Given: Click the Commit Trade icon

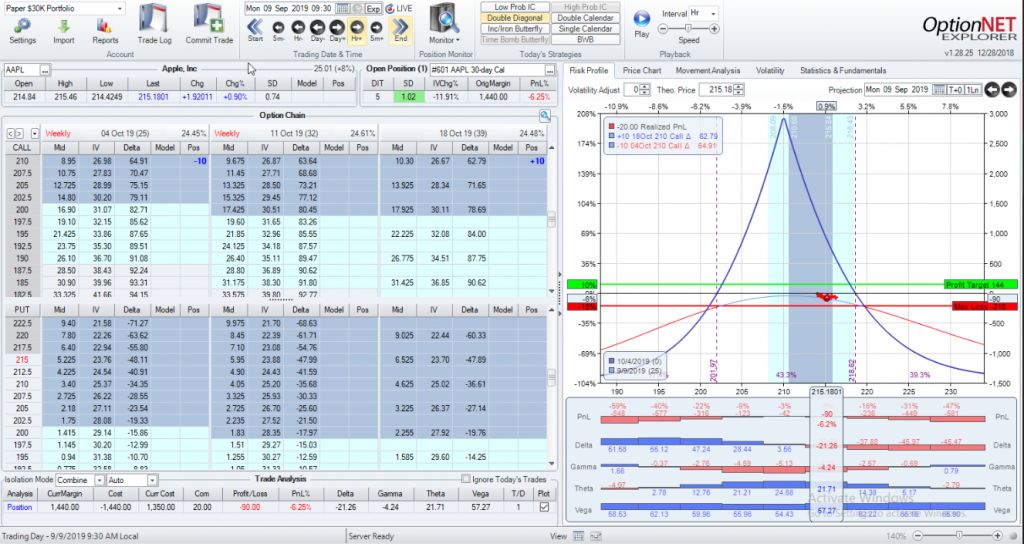Looking at the screenshot, I should coord(209,18).
